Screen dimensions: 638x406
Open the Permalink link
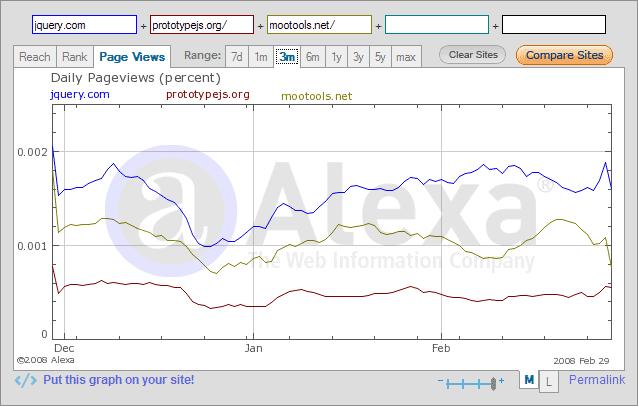click(x=597, y=380)
